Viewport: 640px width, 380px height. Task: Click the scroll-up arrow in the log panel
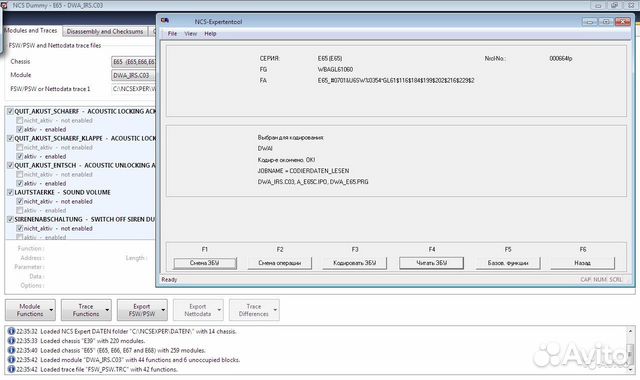point(630,331)
